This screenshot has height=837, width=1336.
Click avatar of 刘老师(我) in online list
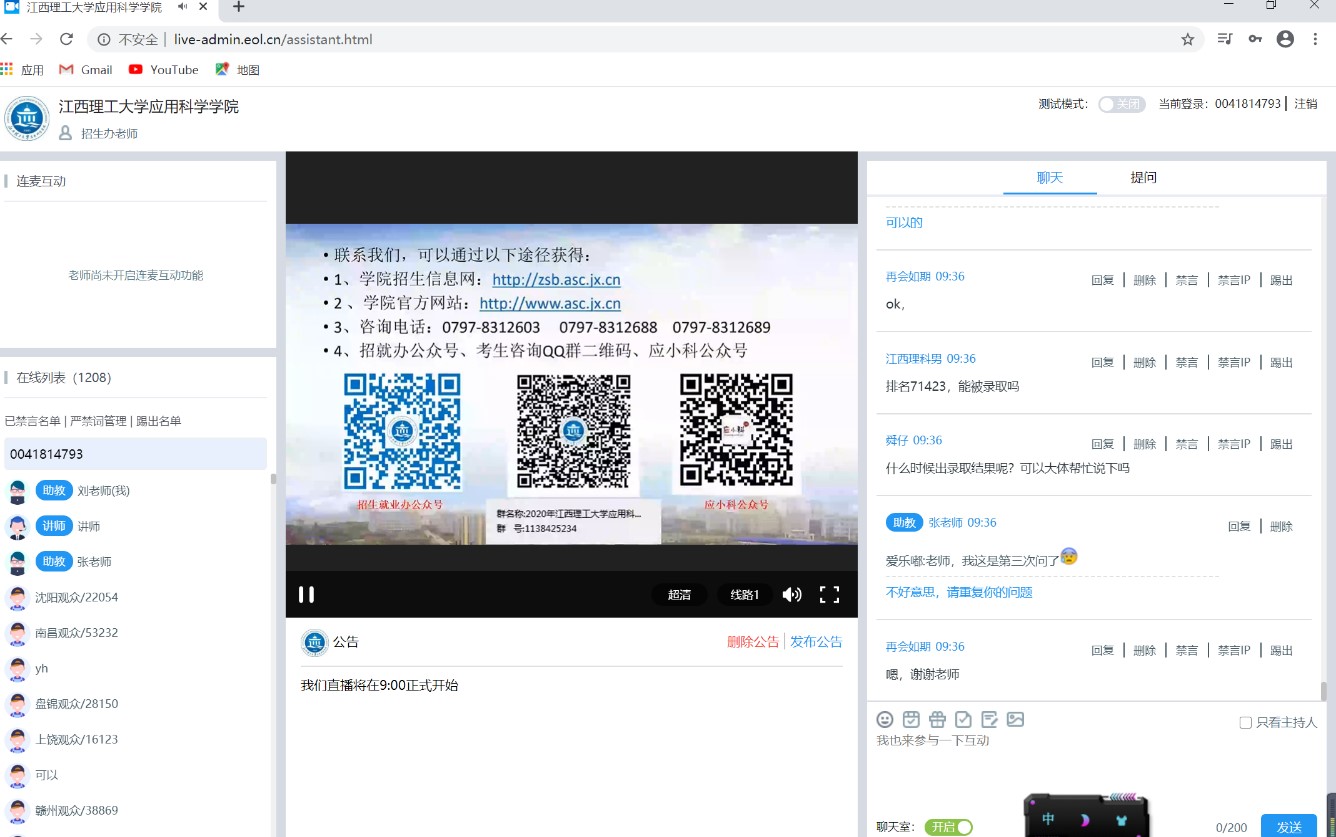coord(17,491)
